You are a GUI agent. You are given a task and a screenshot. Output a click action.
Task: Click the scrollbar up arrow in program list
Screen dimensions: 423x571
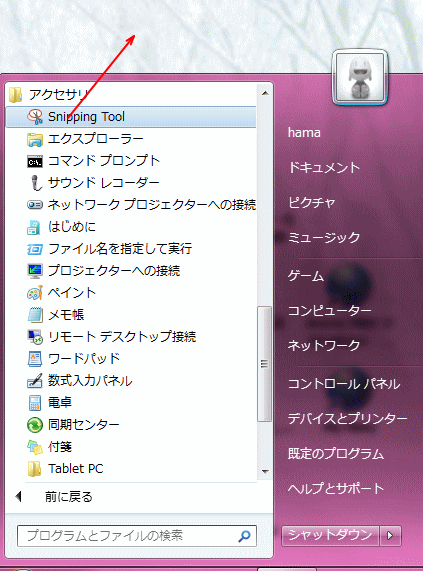pos(265,93)
